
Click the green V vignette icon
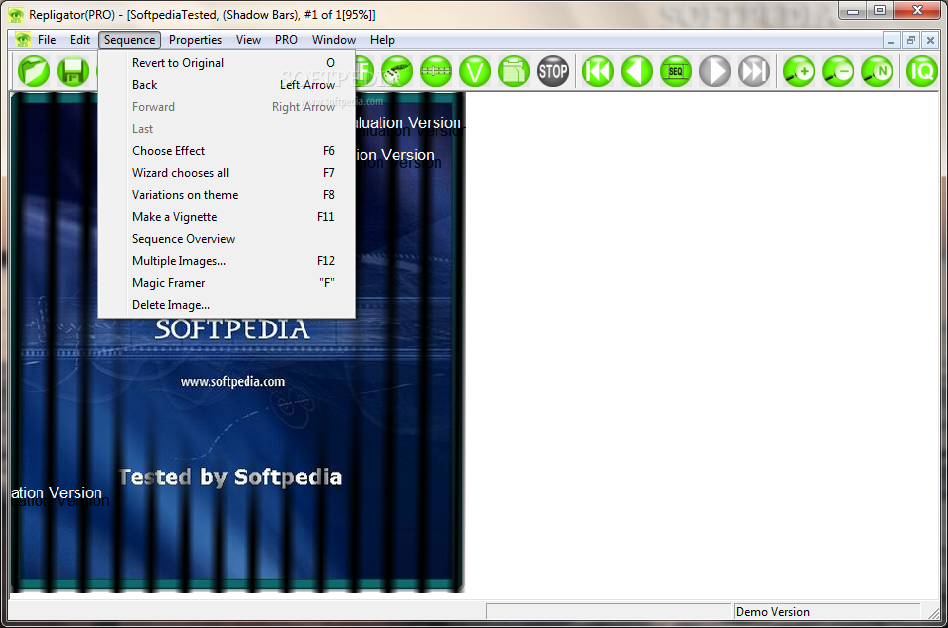click(x=475, y=71)
